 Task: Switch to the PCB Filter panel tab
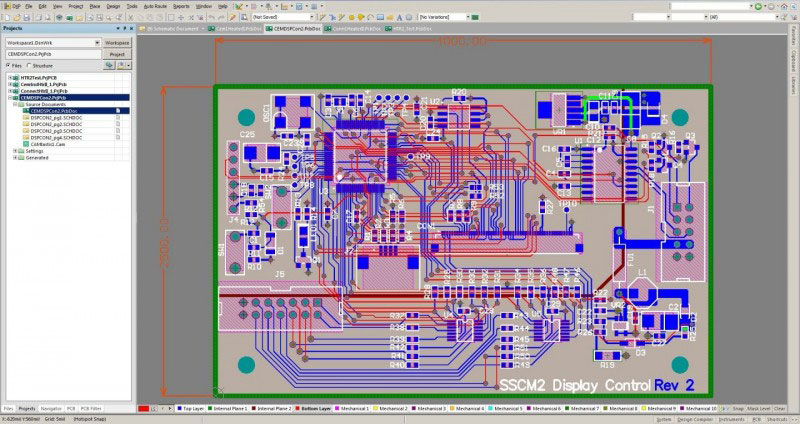tap(91, 409)
